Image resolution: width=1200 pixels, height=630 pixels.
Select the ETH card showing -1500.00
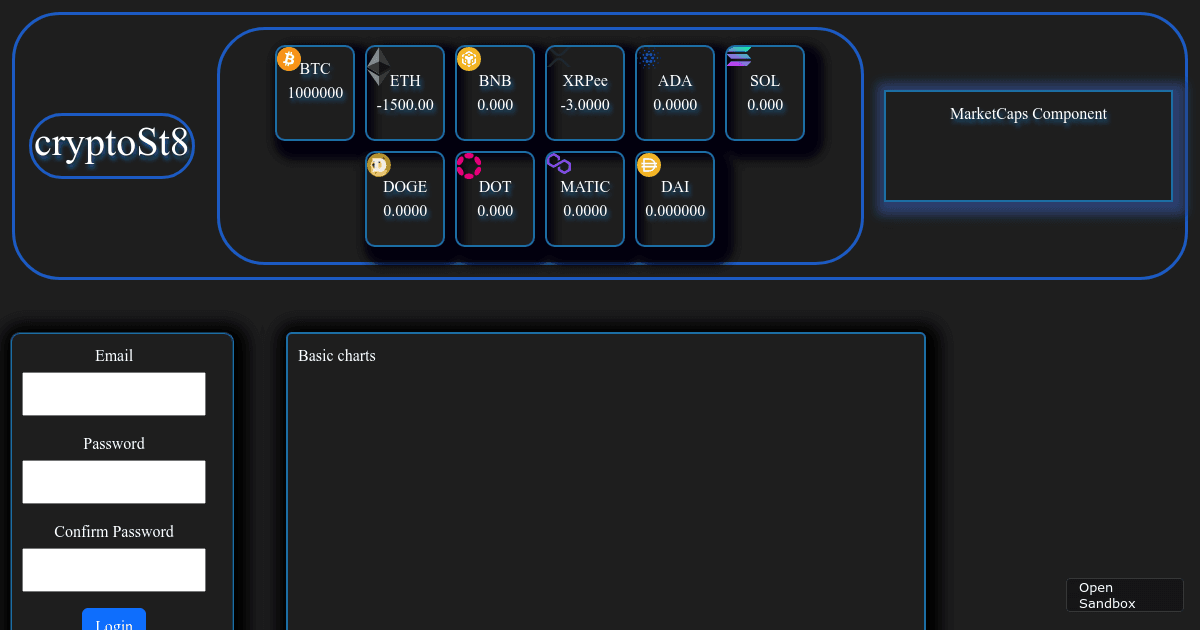point(405,105)
